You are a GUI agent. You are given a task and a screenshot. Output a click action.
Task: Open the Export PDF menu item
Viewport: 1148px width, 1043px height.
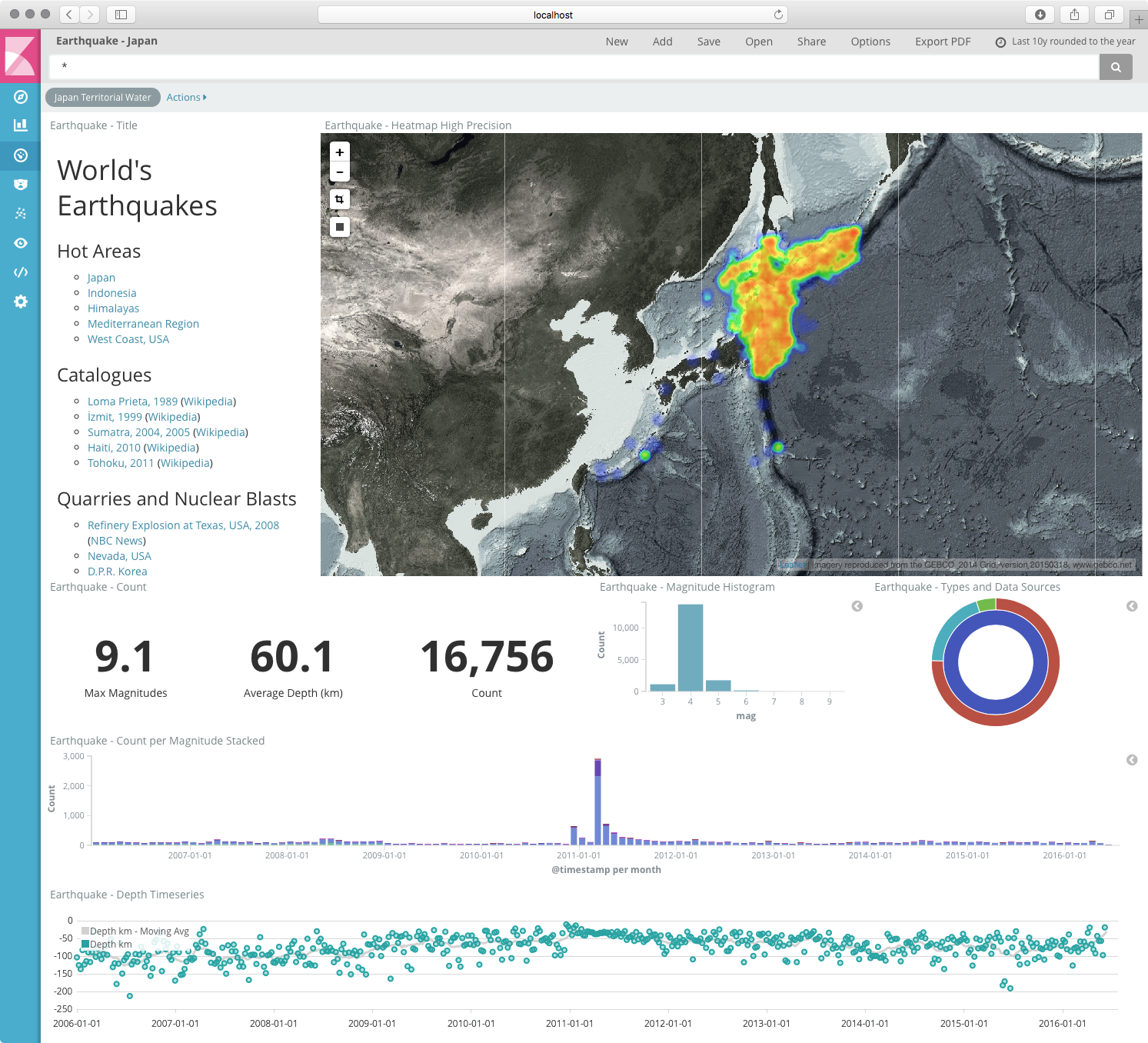click(x=943, y=42)
